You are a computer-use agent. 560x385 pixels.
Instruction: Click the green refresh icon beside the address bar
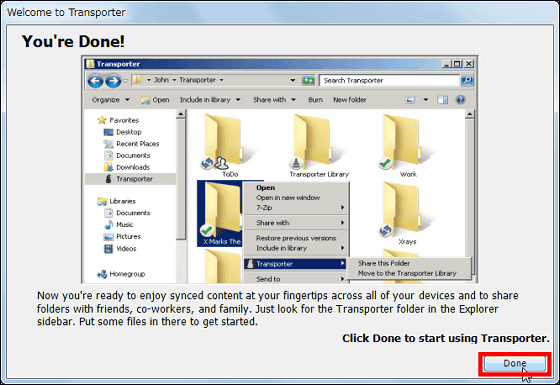coord(308,80)
